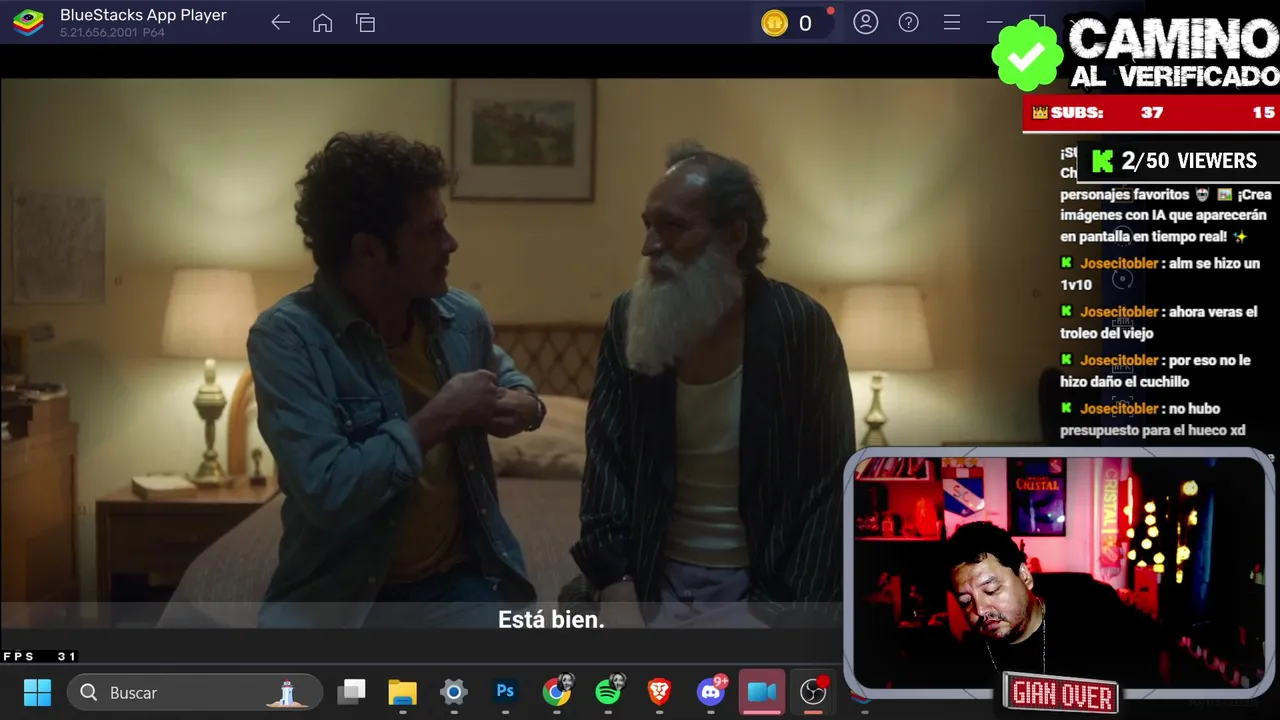Image resolution: width=1280 pixels, height=720 pixels.
Task: Open Task View on the taskbar
Action: click(x=351, y=692)
